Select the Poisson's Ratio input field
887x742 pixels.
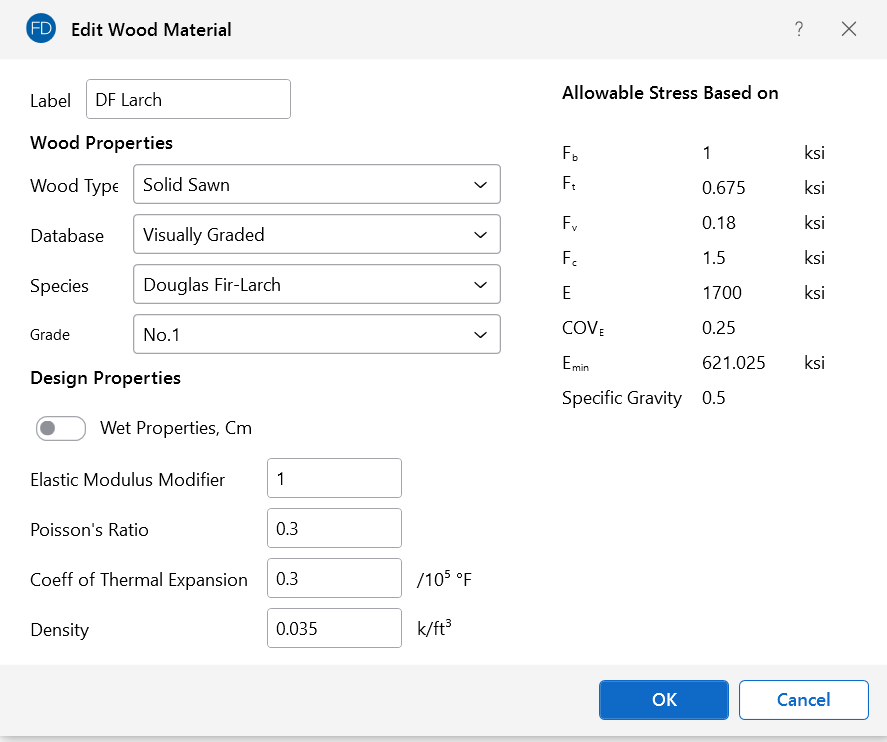pos(334,529)
